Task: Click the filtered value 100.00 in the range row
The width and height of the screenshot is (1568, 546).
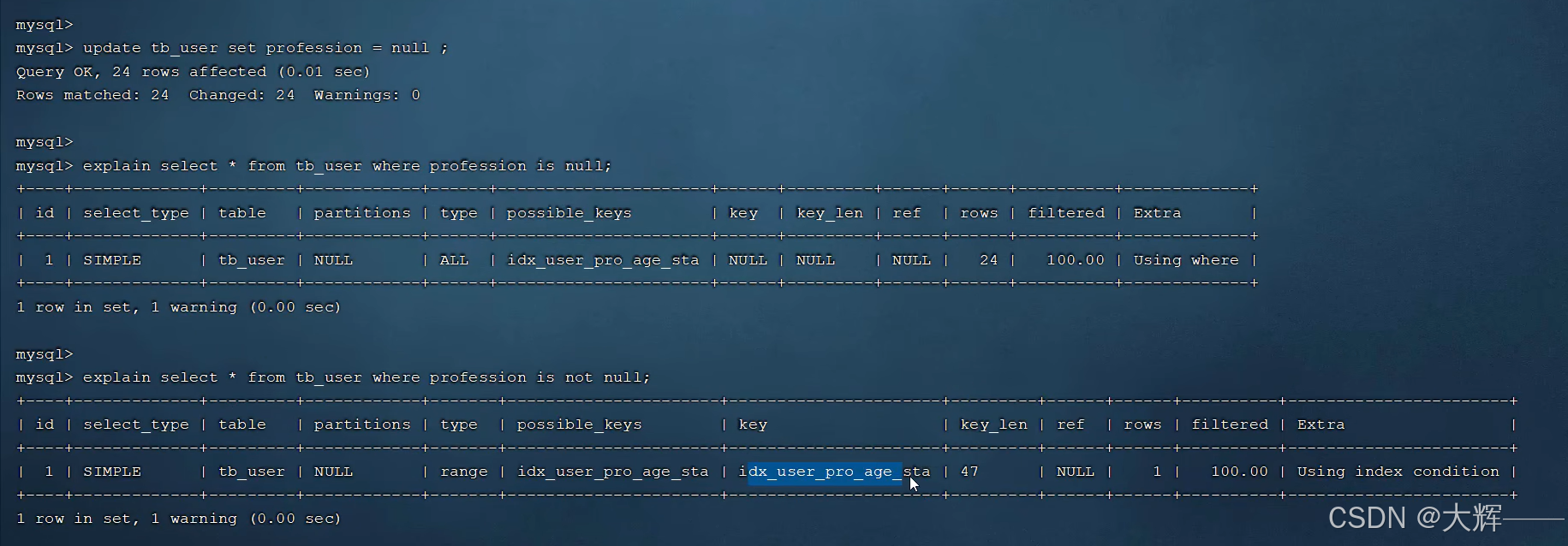Action: [1239, 472]
